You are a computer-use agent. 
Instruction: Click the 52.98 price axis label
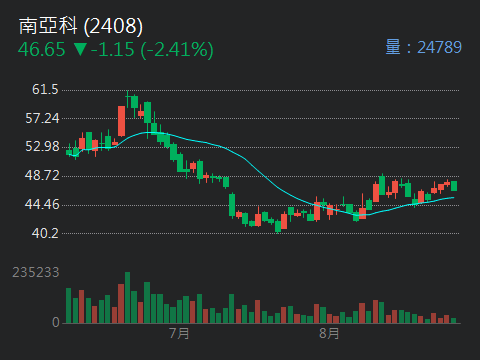pyautogui.click(x=42, y=146)
